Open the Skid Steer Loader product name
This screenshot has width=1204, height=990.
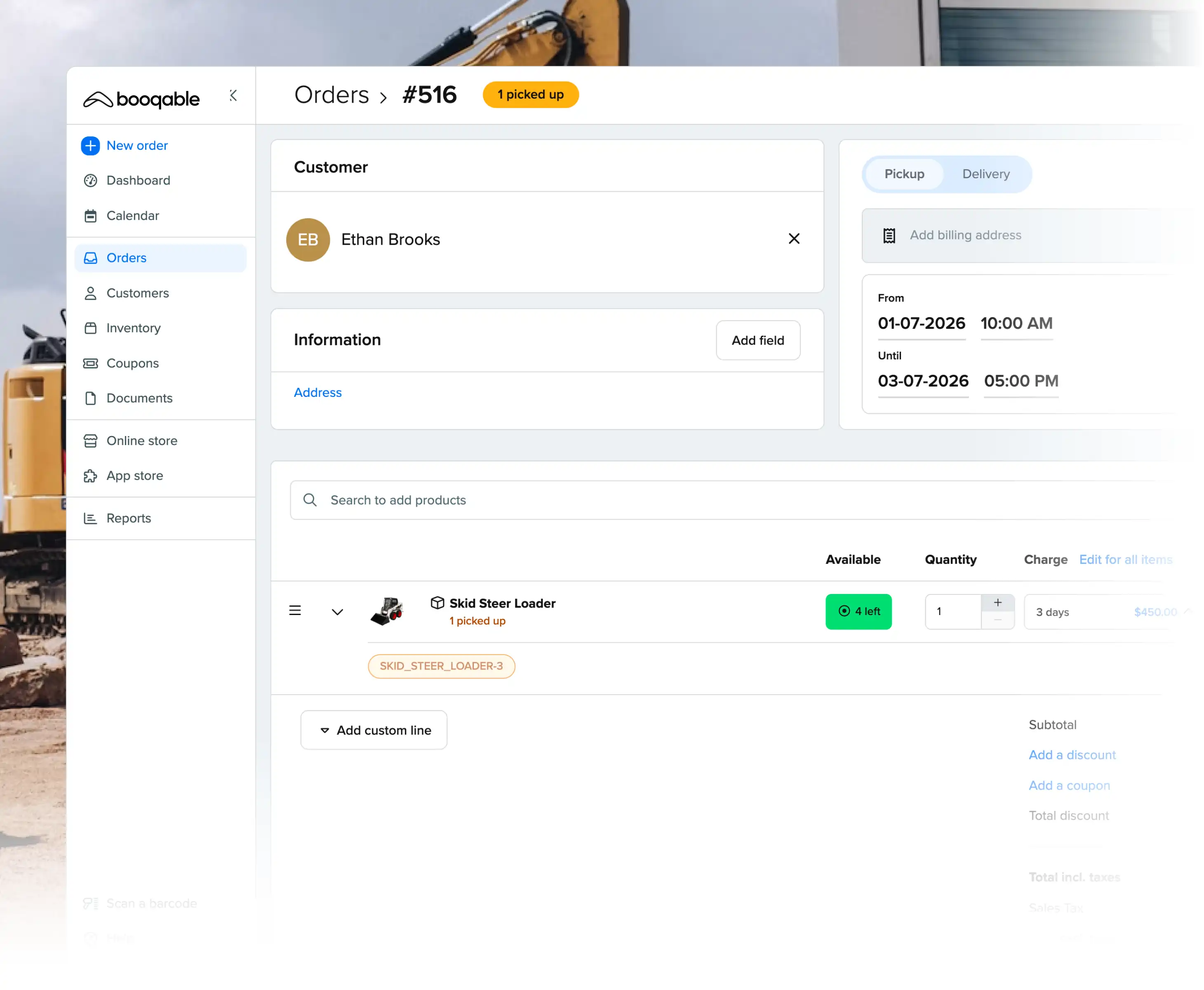502,604
